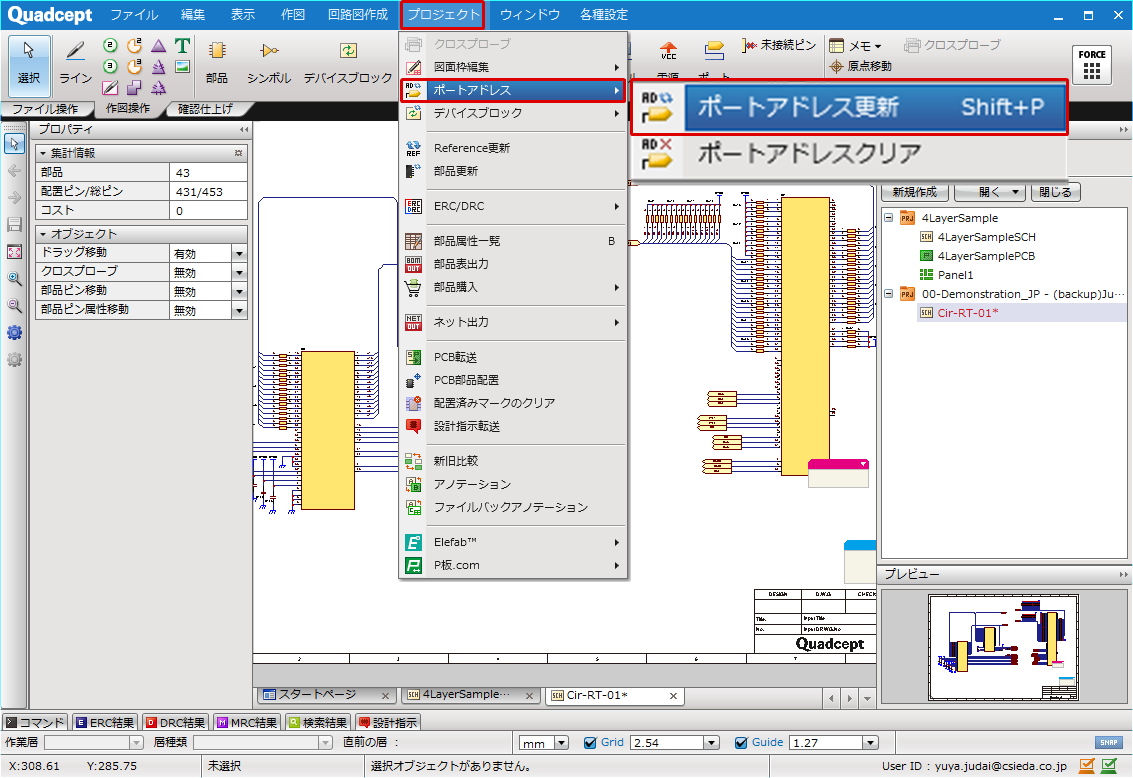The width and height of the screenshot is (1133, 778).
Task: Choose ポートアドレスクリア from submenu
Action: pos(849,153)
